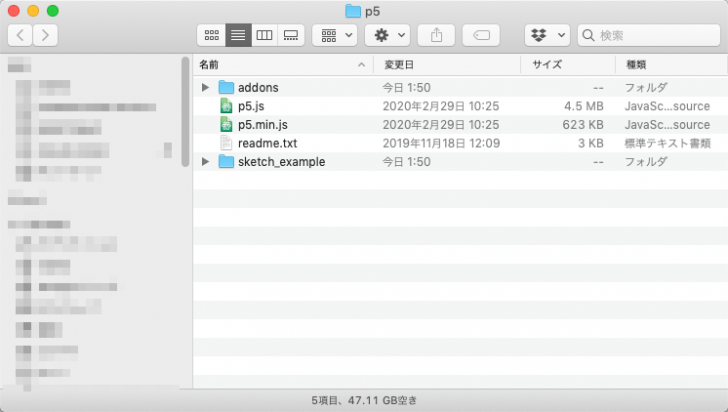Go back using the left arrow

tap(20, 35)
